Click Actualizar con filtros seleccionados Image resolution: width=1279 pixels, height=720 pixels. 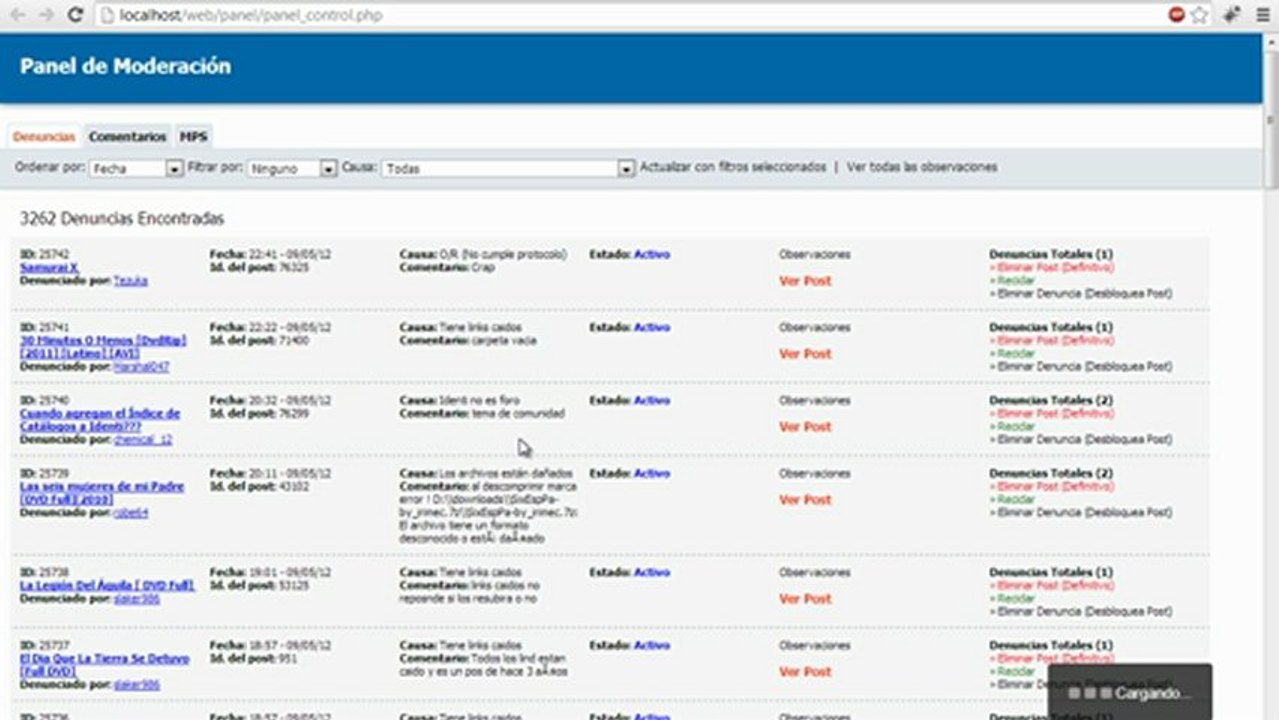point(733,167)
